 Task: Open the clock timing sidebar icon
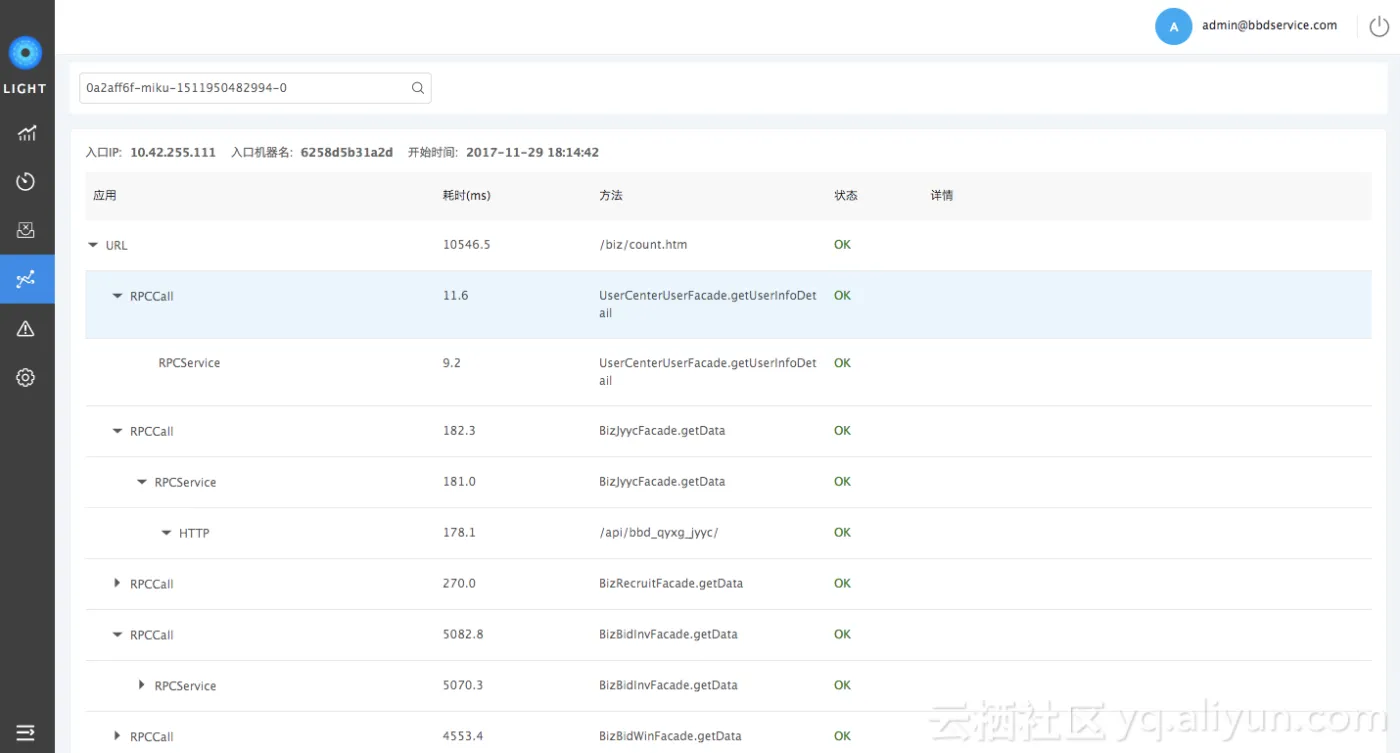click(26, 182)
